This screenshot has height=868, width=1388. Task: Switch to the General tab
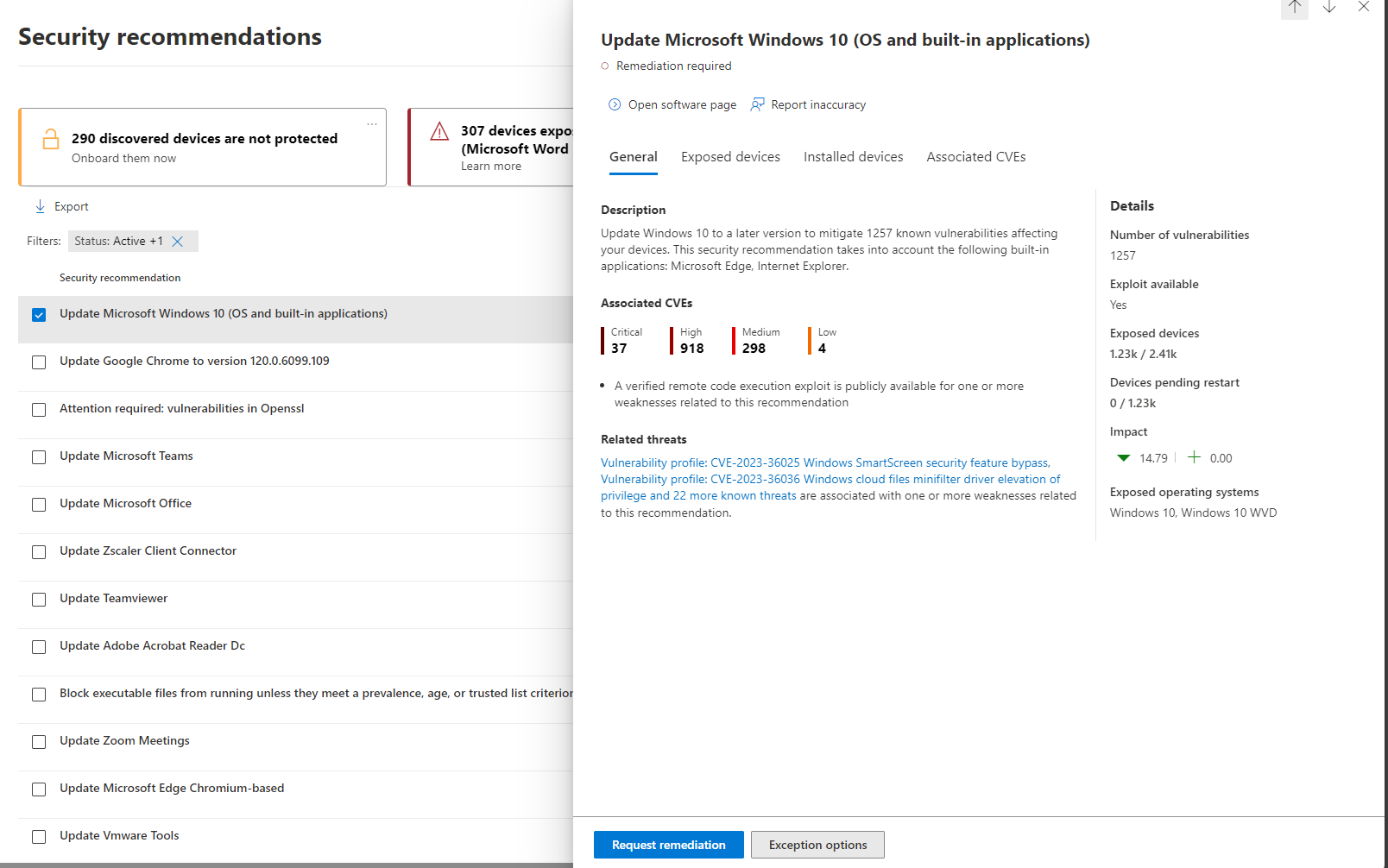pos(634,157)
